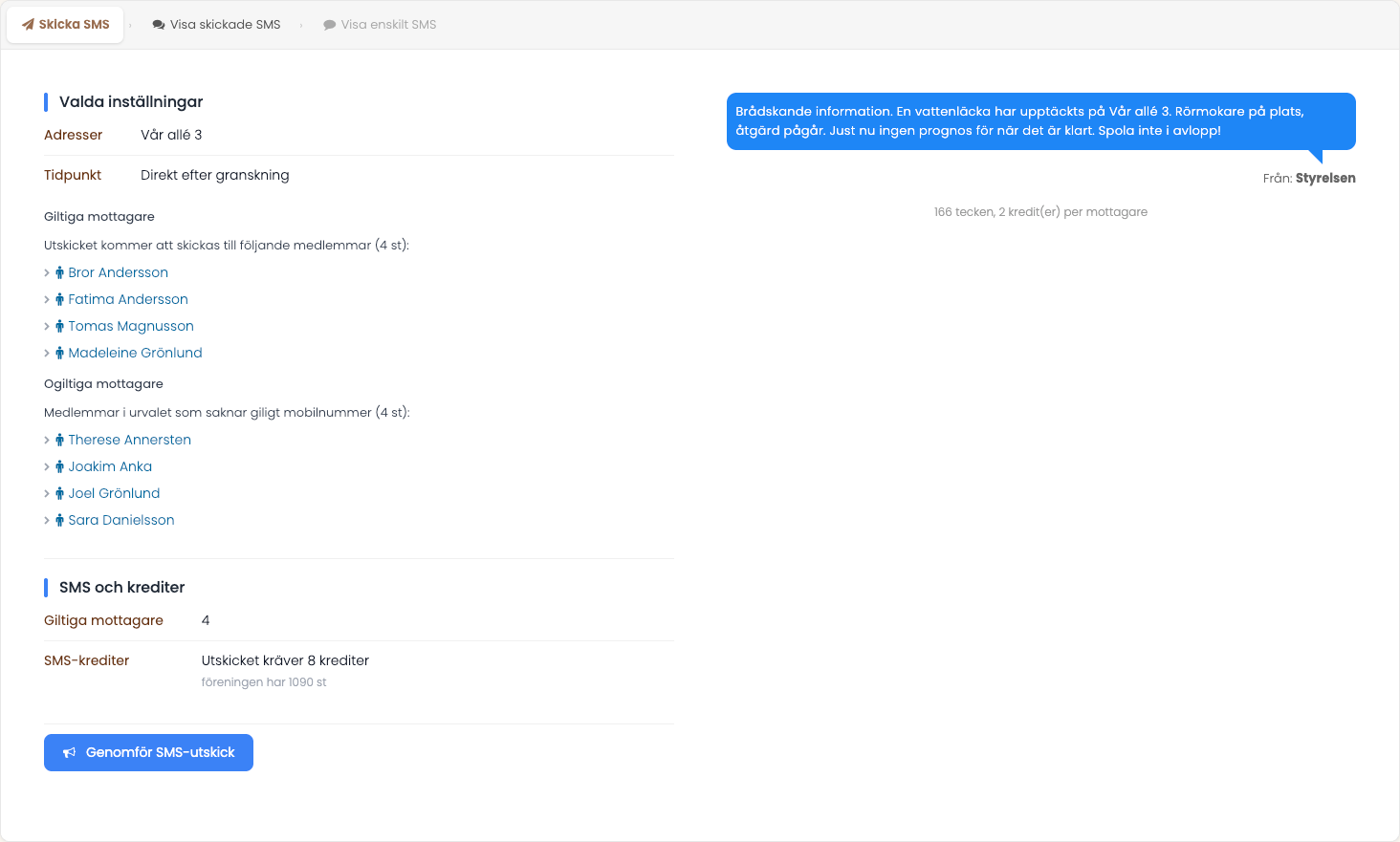The height and width of the screenshot is (842, 1400).
Task: Click the person icon beside Therese Annersten
Action: coord(59,440)
